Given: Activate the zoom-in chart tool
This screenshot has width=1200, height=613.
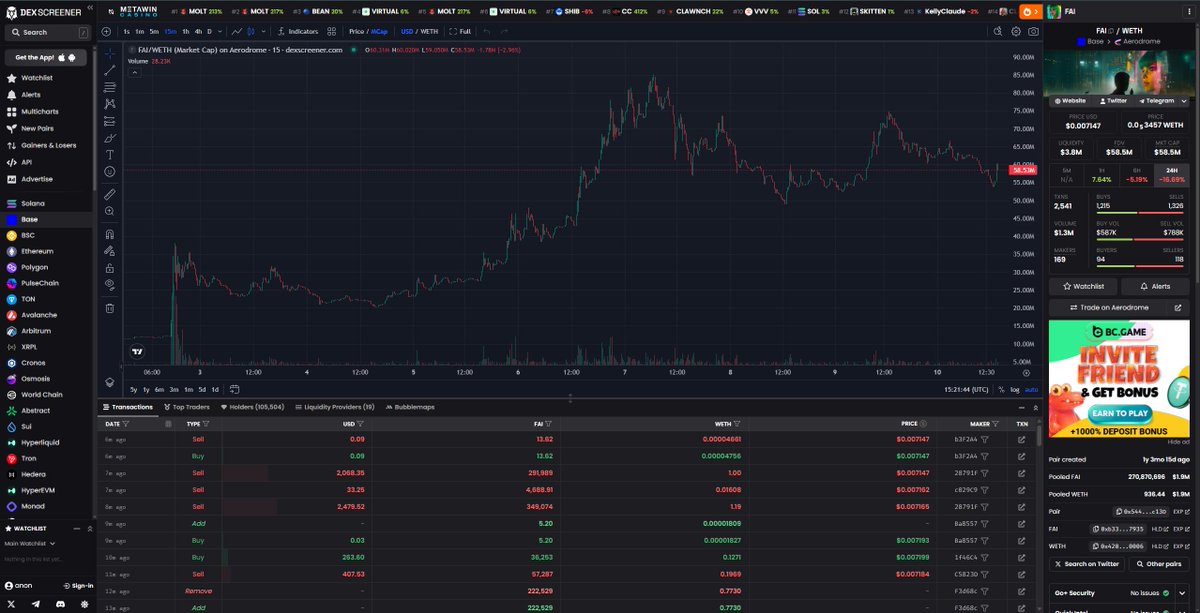Looking at the screenshot, I should coord(110,211).
